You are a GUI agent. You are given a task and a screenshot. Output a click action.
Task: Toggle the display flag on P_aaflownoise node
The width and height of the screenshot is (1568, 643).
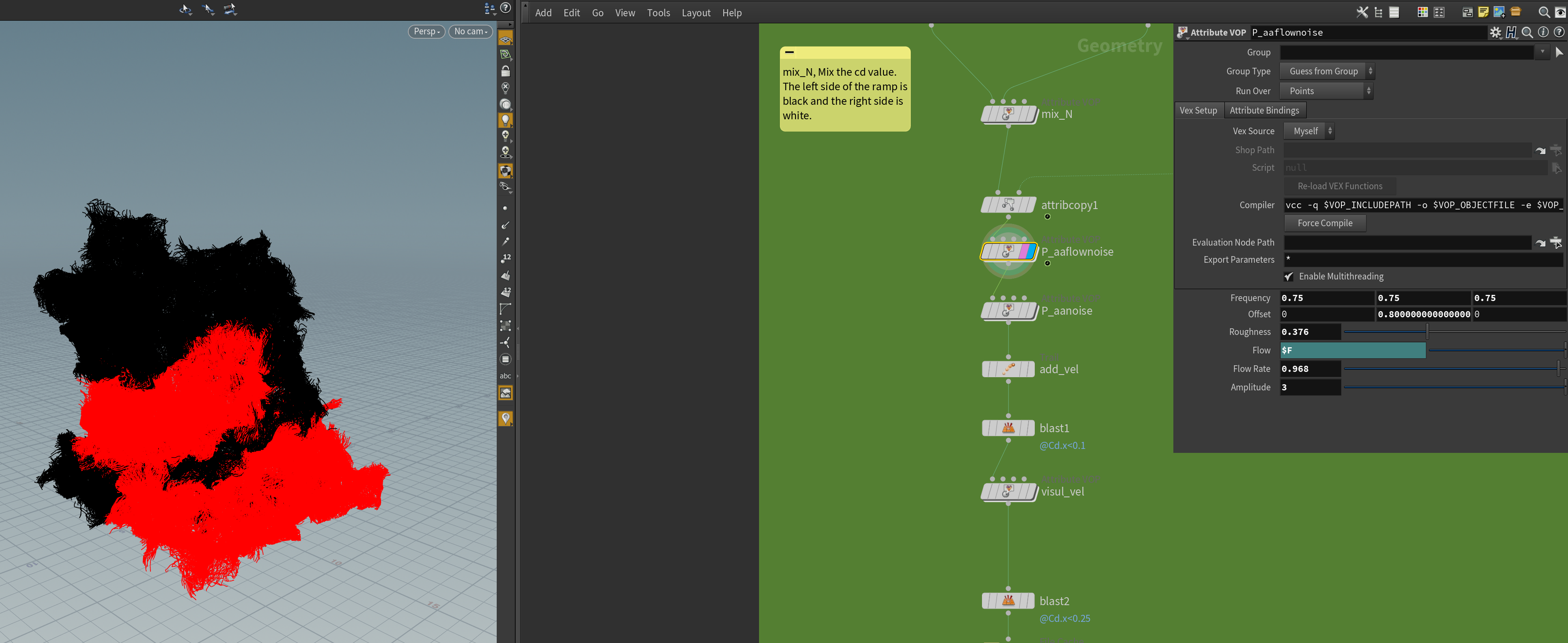[x=1030, y=251]
